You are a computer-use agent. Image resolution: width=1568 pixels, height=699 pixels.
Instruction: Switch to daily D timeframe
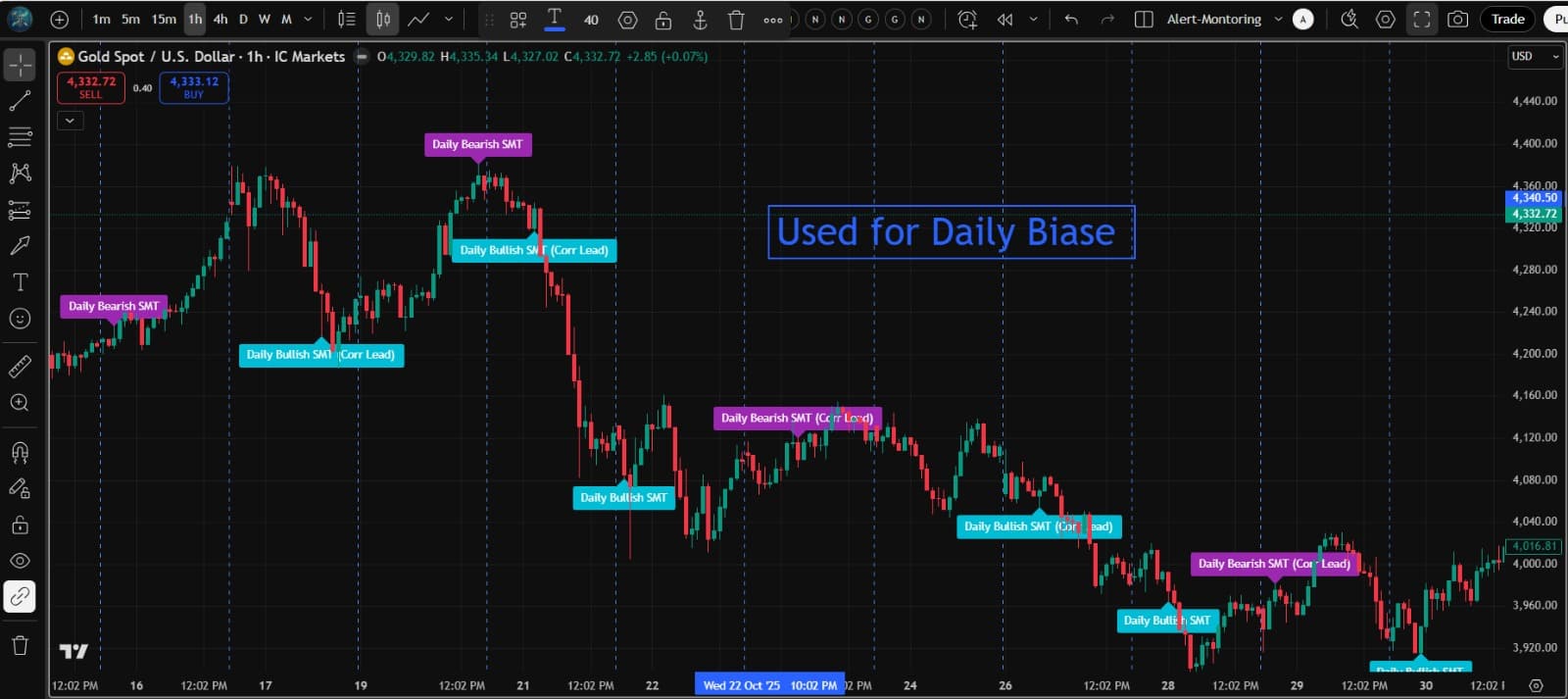pos(243,19)
